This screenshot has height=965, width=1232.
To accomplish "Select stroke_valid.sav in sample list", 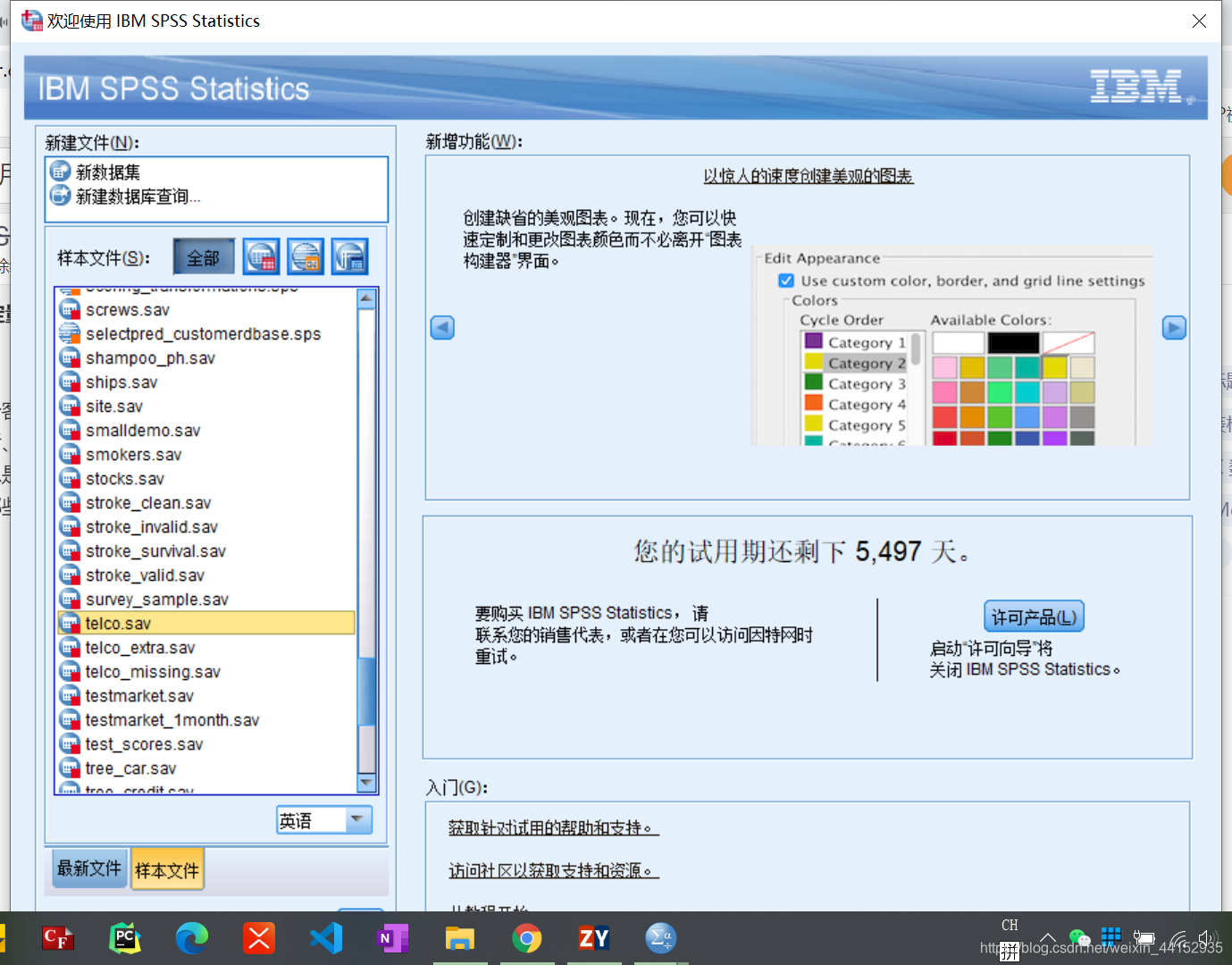I will 206,575.
